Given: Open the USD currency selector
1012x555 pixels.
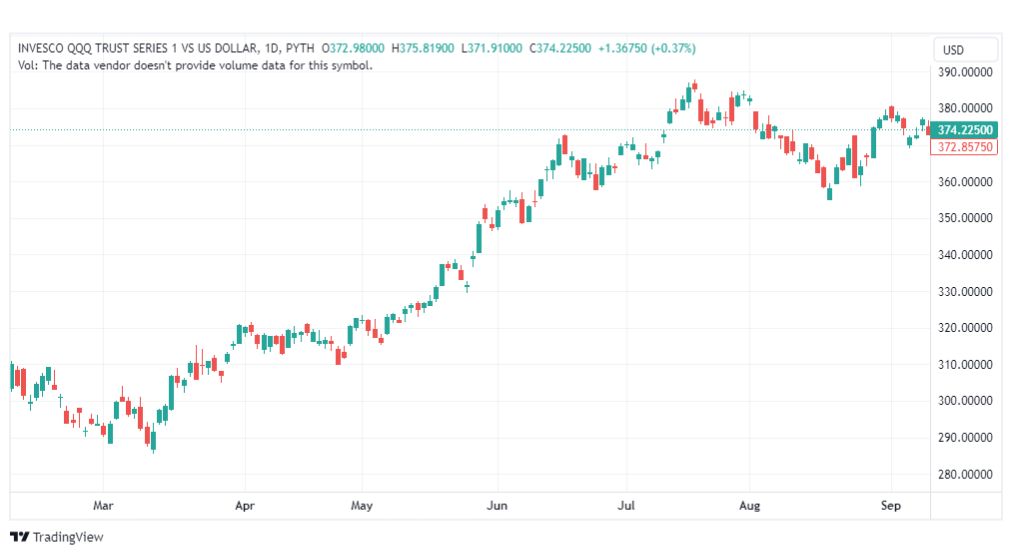Looking at the screenshot, I should point(965,50).
